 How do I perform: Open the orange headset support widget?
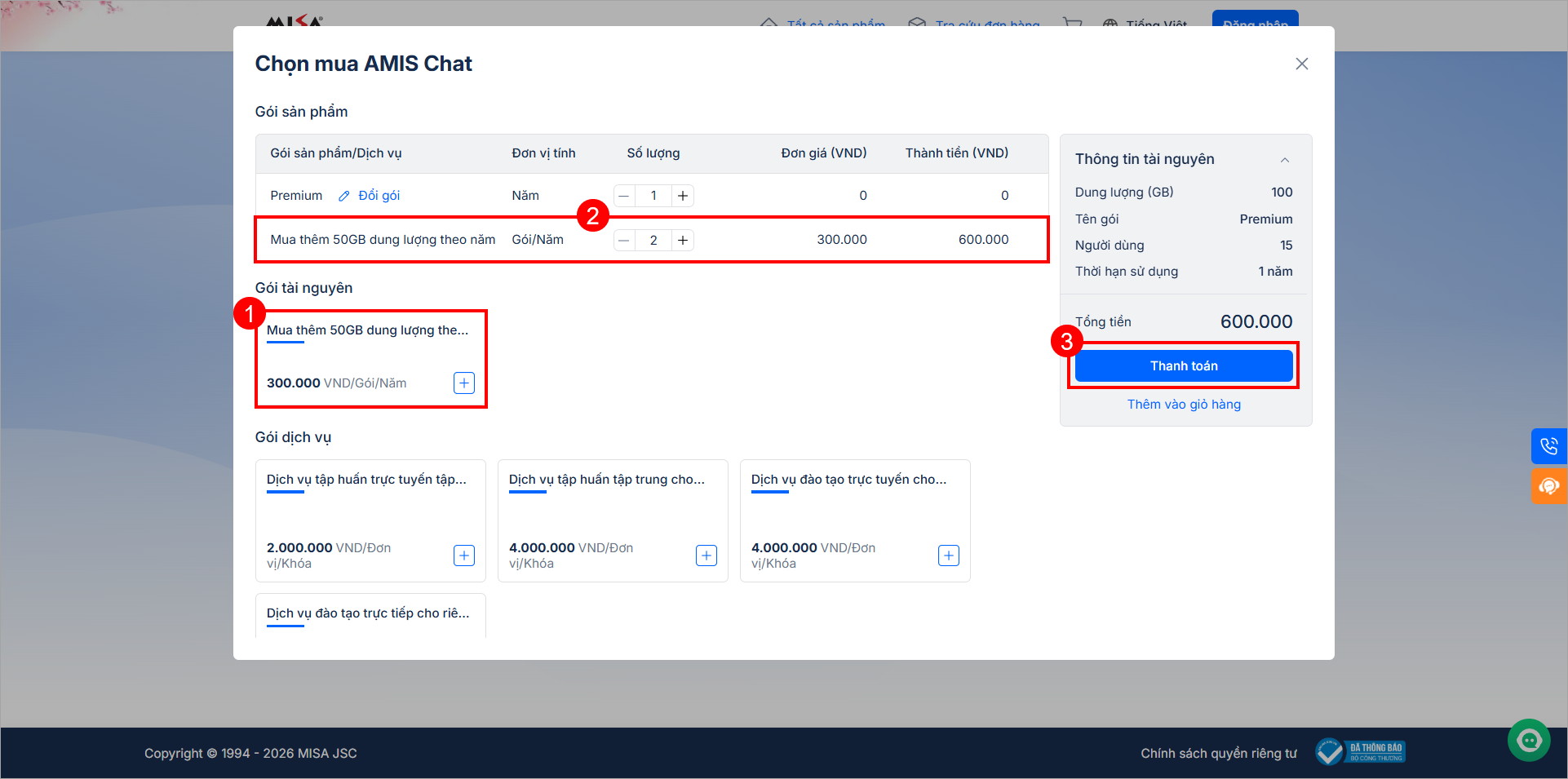pos(1549,486)
